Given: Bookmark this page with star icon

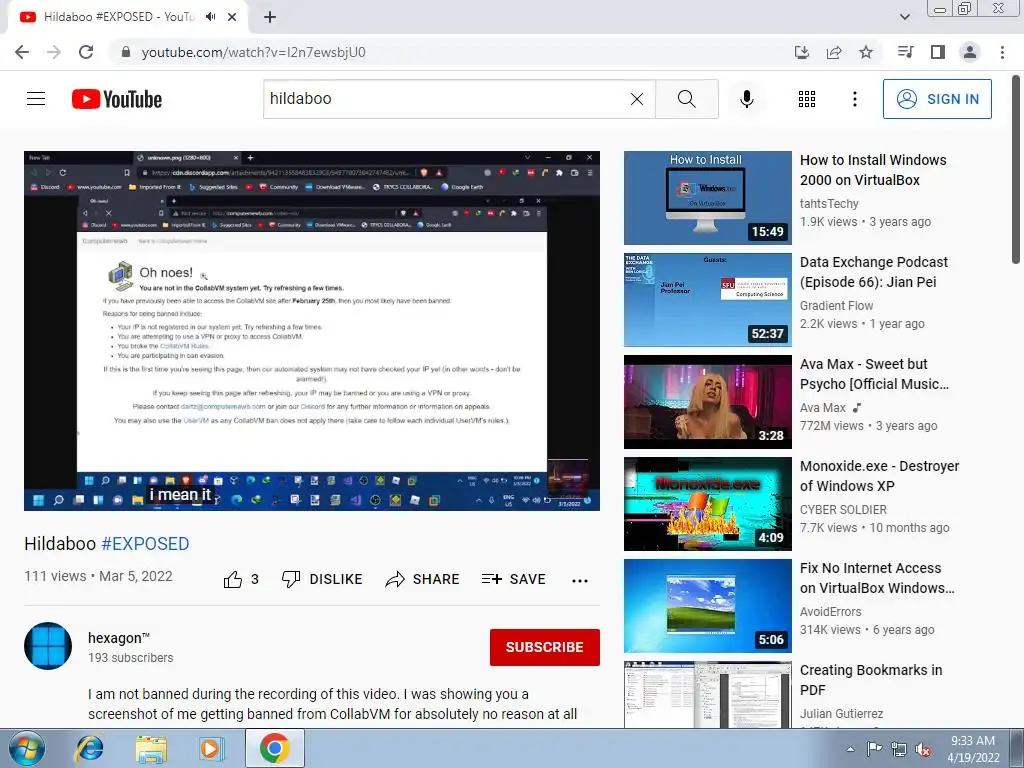Looking at the screenshot, I should coord(866,52).
